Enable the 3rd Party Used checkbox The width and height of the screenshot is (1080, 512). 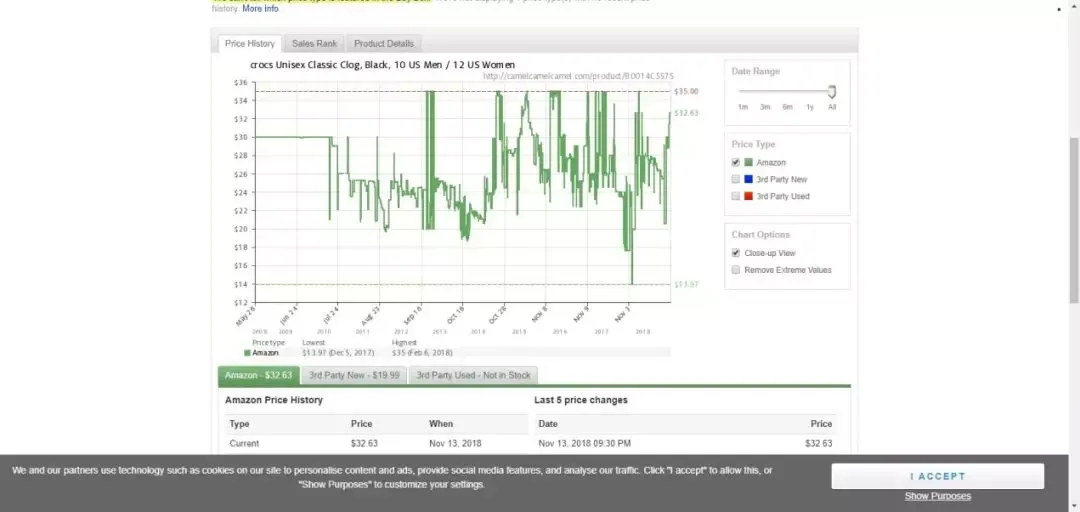pos(736,196)
